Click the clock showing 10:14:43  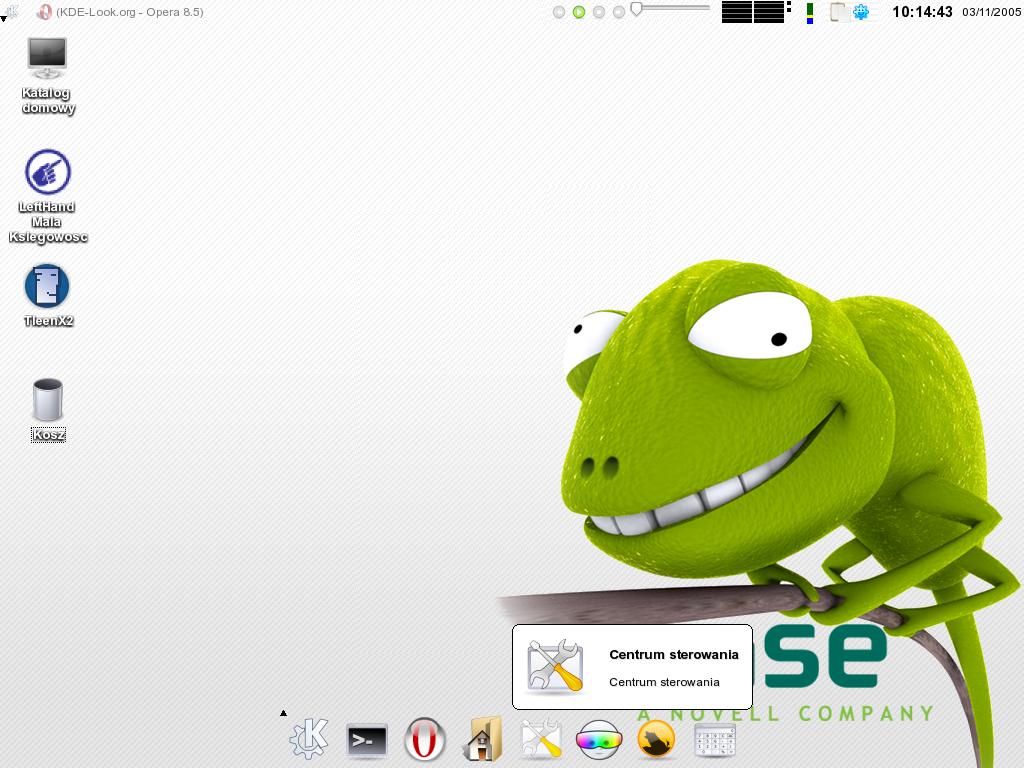[922, 12]
